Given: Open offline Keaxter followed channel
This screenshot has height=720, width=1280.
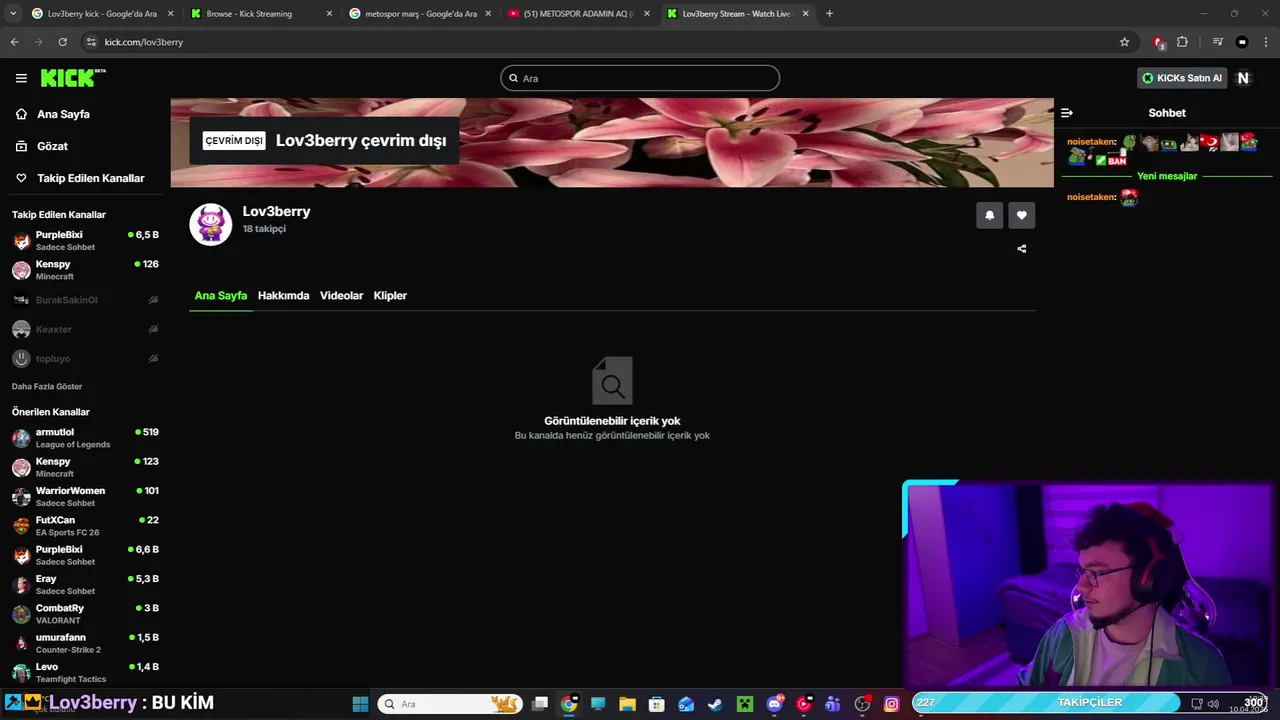Looking at the screenshot, I should point(85,329).
